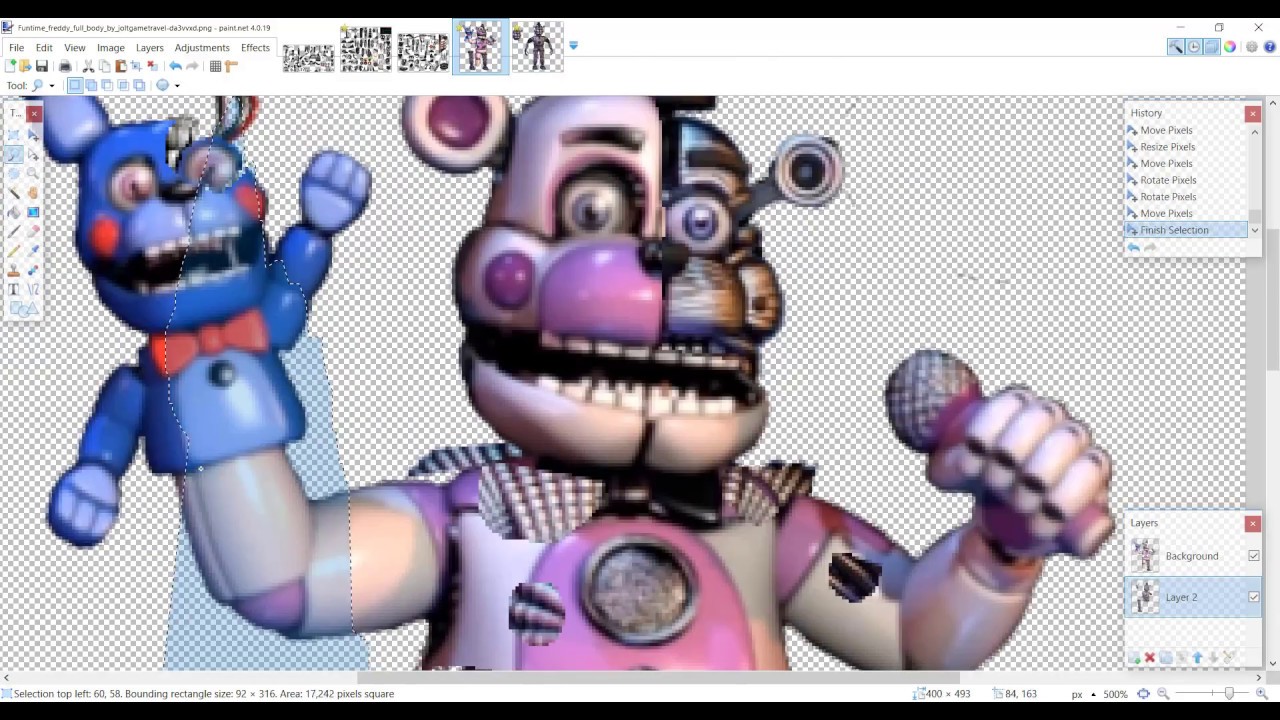Open Help with the question mark icon
The height and width of the screenshot is (720, 1280).
tap(1269, 47)
